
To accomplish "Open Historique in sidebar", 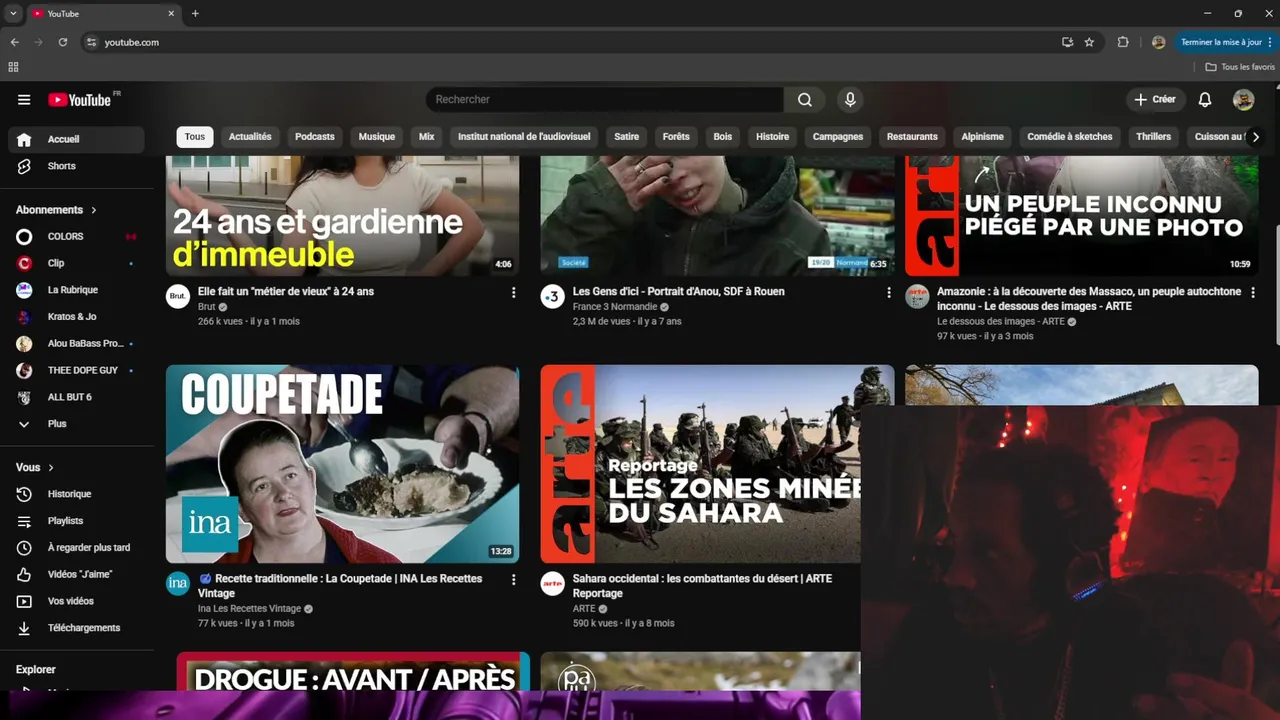I will (76, 494).
